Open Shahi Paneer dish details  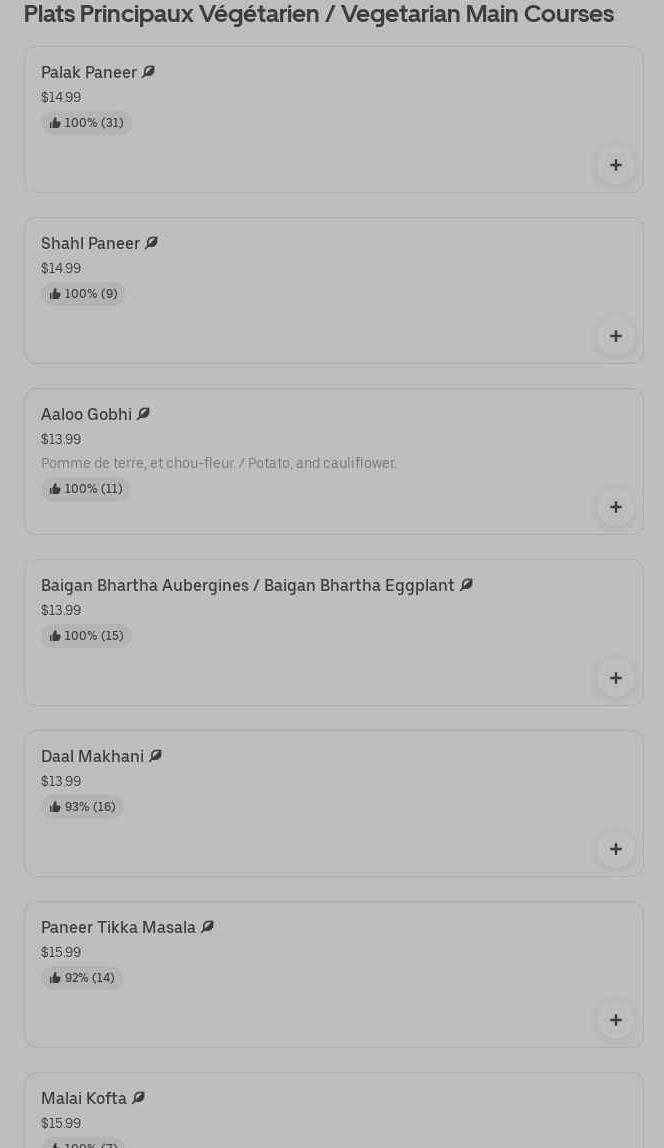tap(90, 243)
